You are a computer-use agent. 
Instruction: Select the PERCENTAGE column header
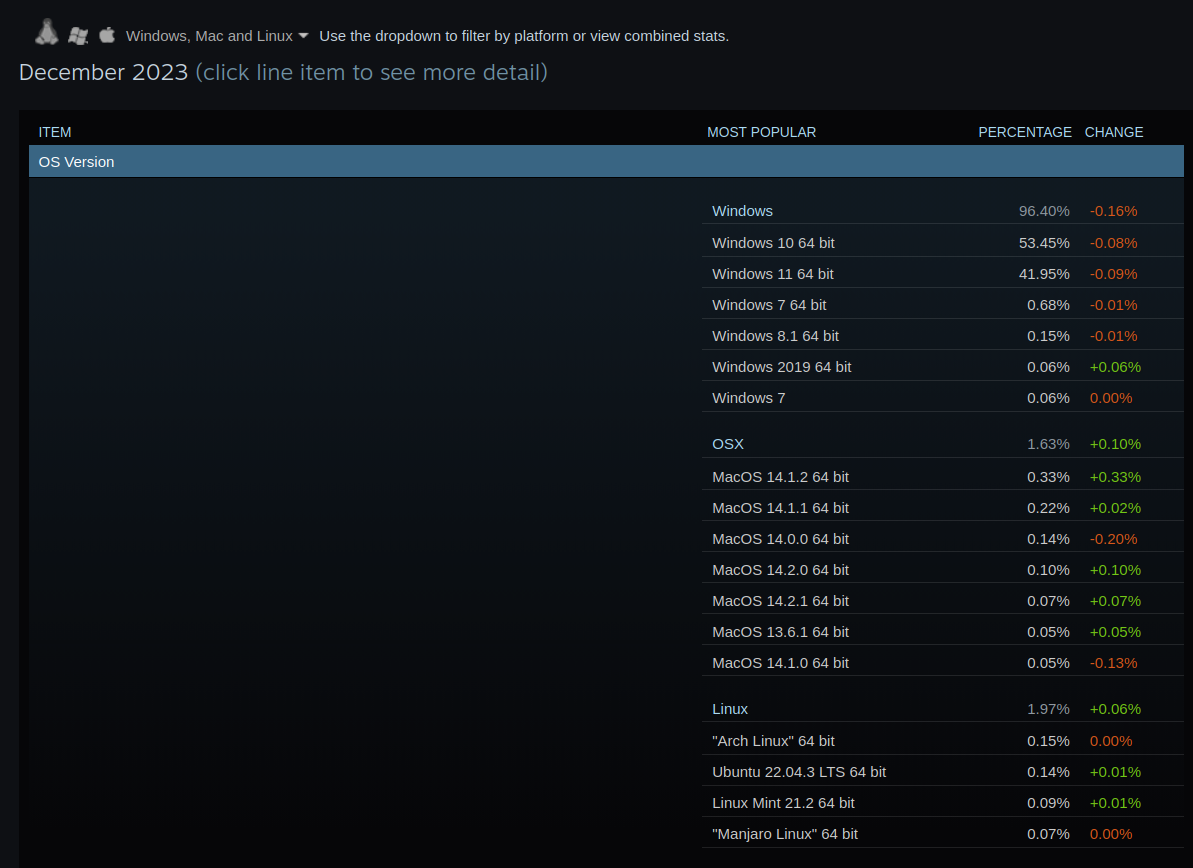[x=1025, y=132]
